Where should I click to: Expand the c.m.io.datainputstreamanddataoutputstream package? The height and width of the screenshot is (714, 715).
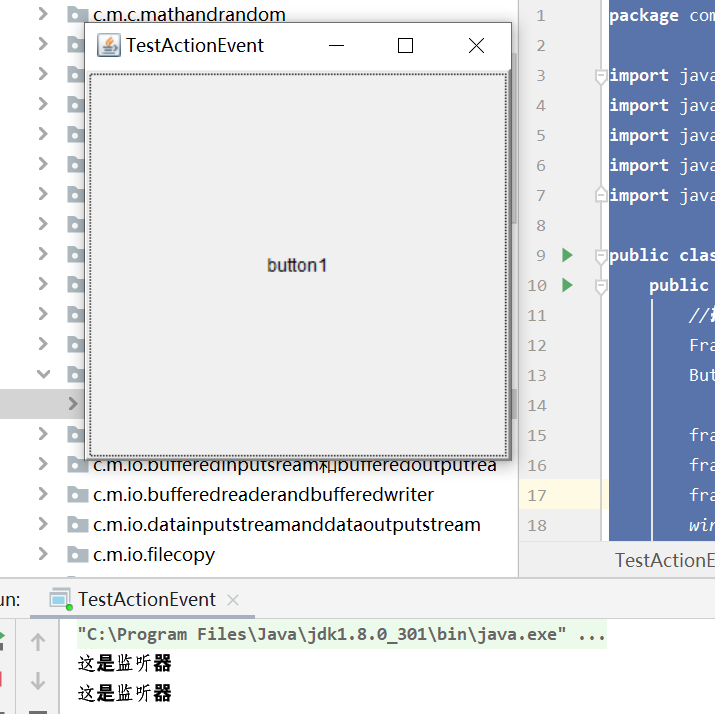click(43, 524)
